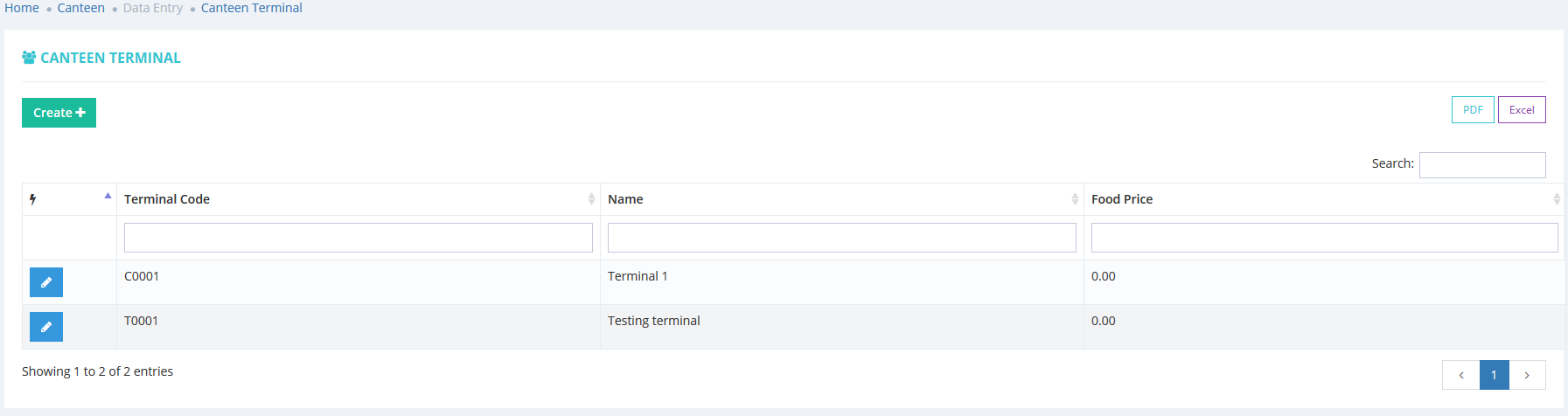Screen dimensions: 1568x416
Task: Click the Name column filter box
Action: pyautogui.click(x=842, y=238)
